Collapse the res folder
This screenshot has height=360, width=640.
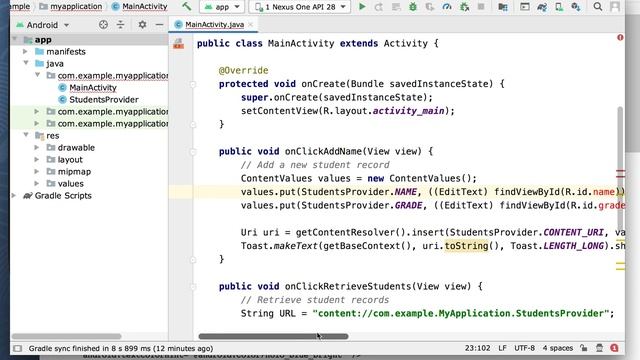(x=26, y=135)
